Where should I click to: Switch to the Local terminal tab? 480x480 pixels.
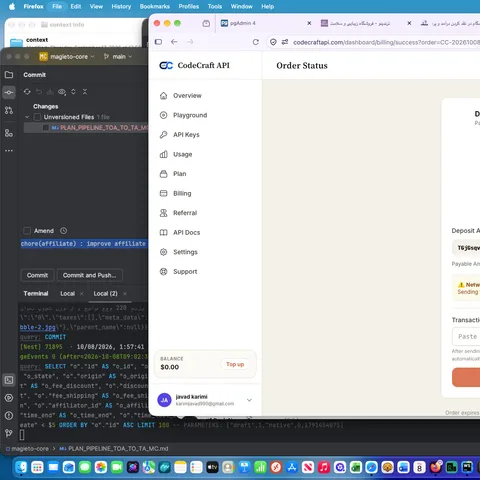67,294
